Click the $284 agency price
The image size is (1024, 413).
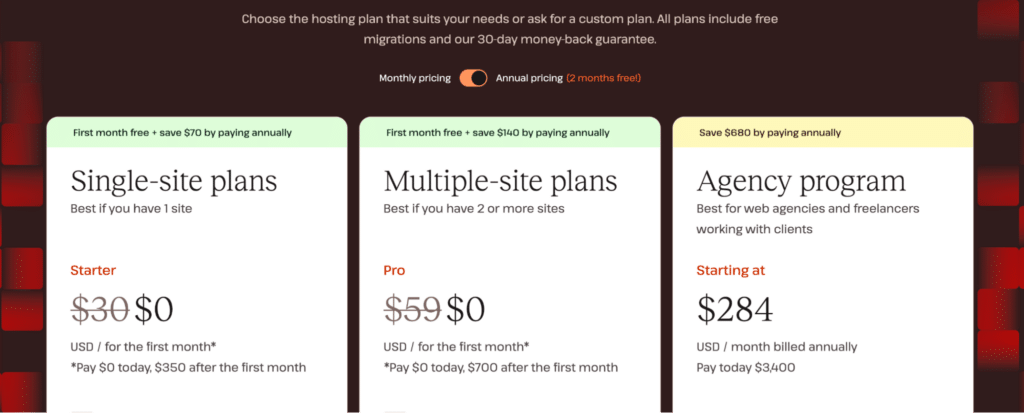click(735, 309)
